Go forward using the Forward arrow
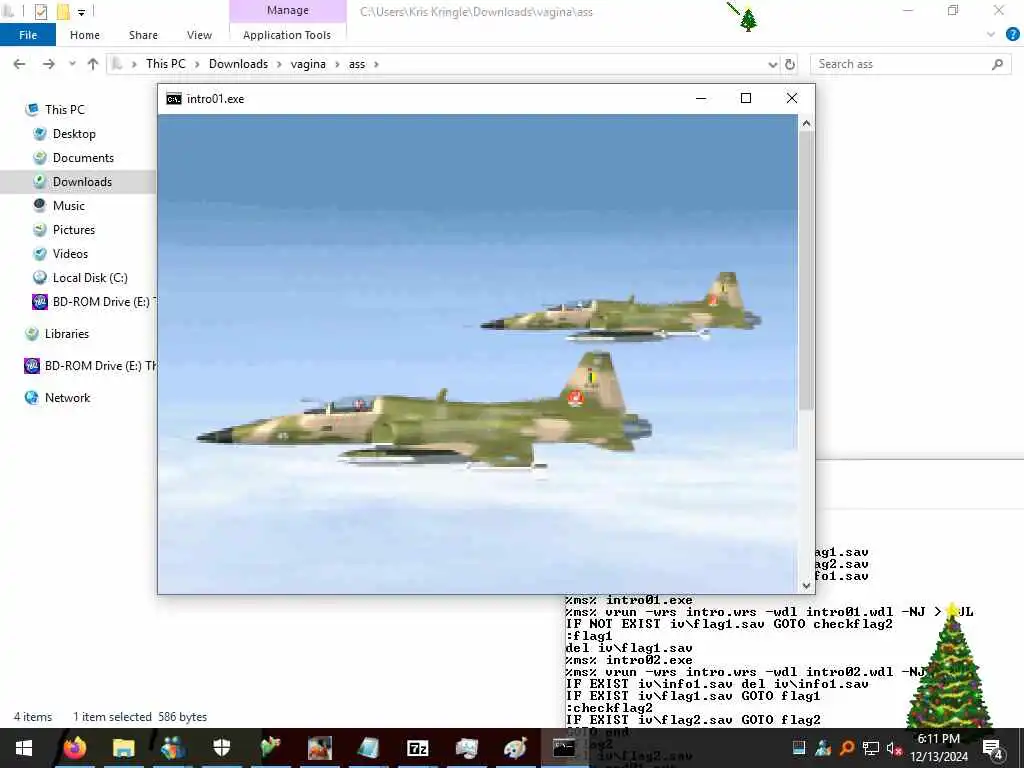 tap(48, 64)
